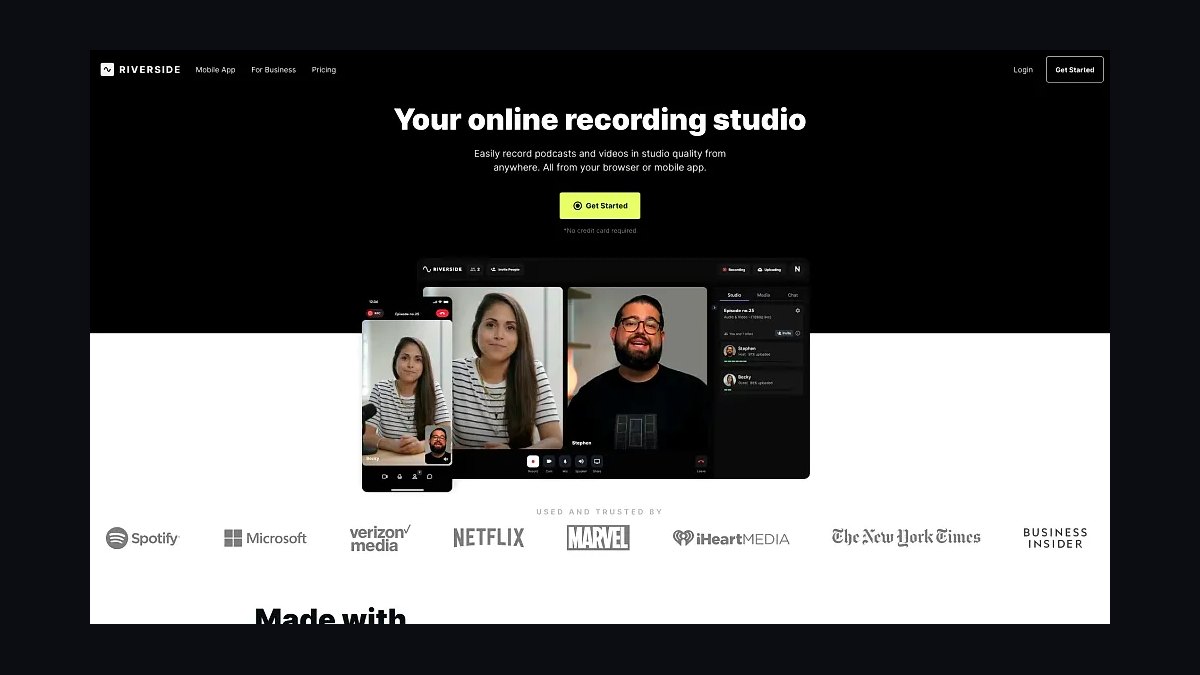Image resolution: width=1200 pixels, height=675 pixels.
Task: Click the small Invite button in the panel
Action: [784, 333]
